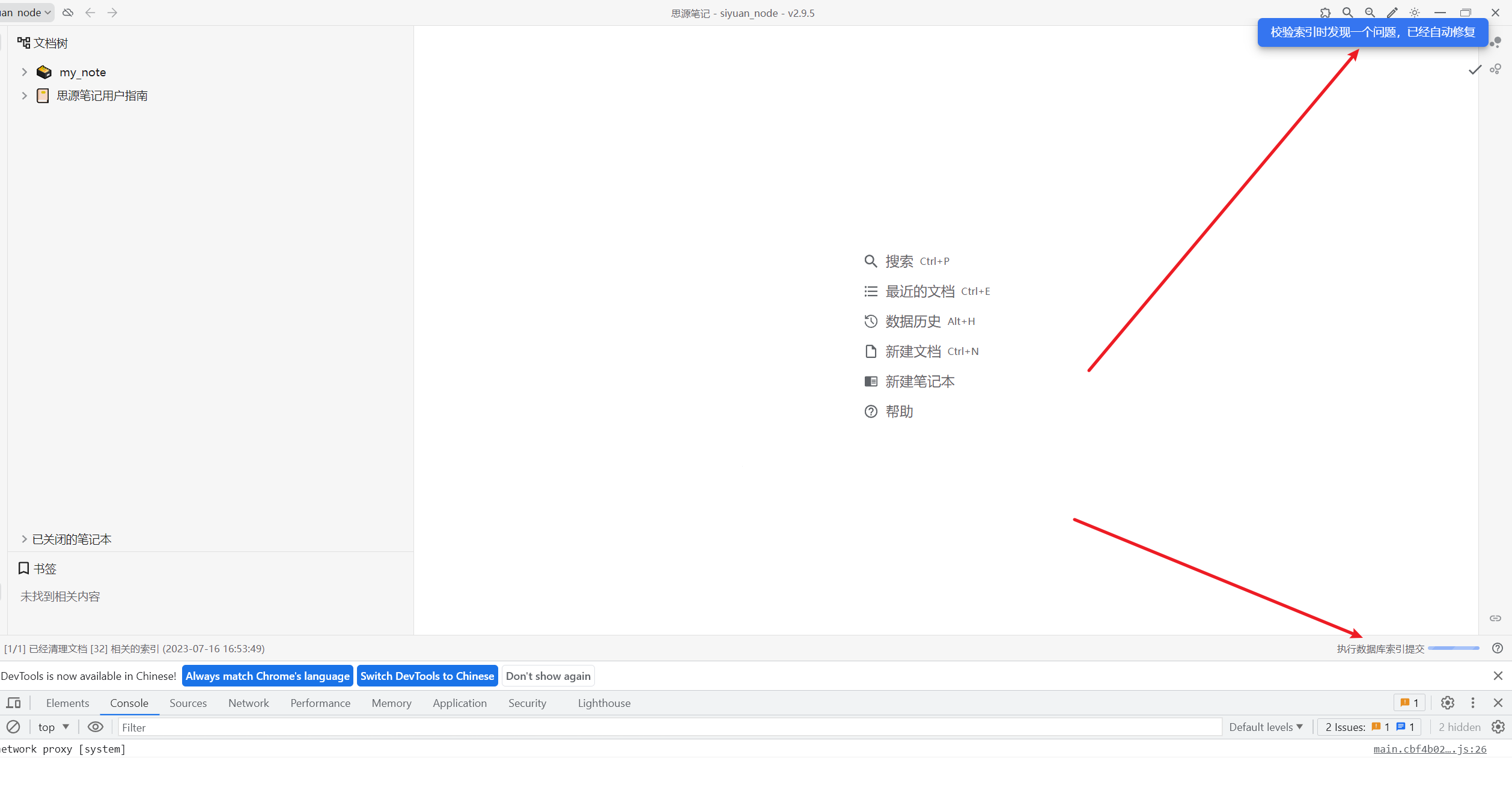
Task: Open the Default levels dropdown
Action: [x=1266, y=727]
